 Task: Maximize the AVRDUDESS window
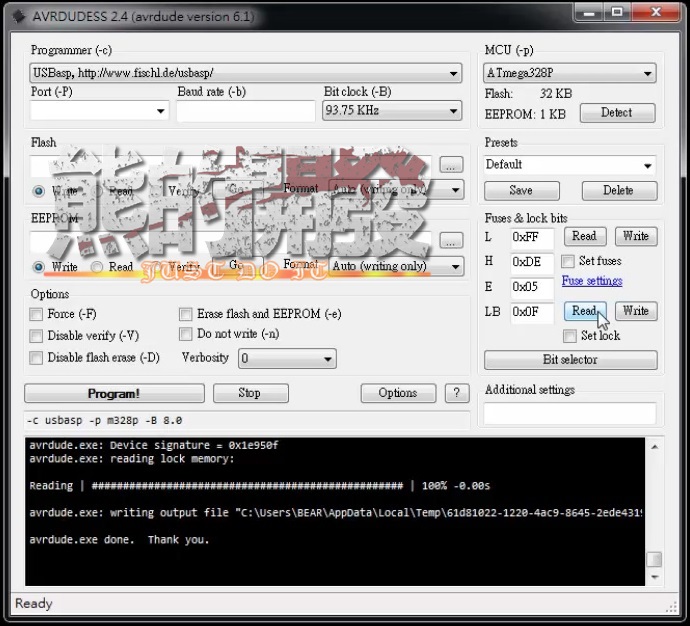point(617,13)
